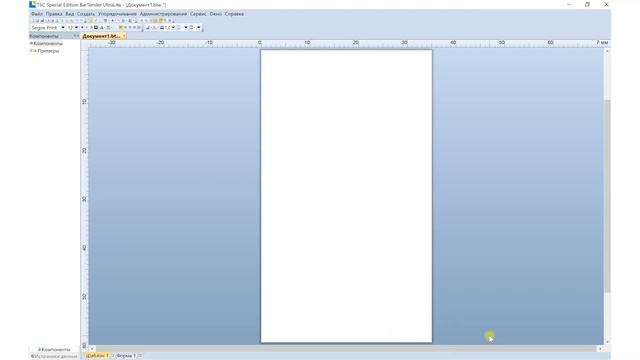Click the scroll up arrow of the vertical scrollbar
The image size is (640, 360).
(x=607, y=51)
